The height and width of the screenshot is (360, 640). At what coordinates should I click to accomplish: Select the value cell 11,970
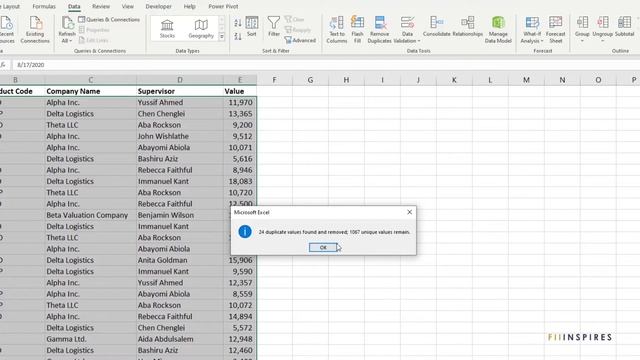click(x=240, y=102)
